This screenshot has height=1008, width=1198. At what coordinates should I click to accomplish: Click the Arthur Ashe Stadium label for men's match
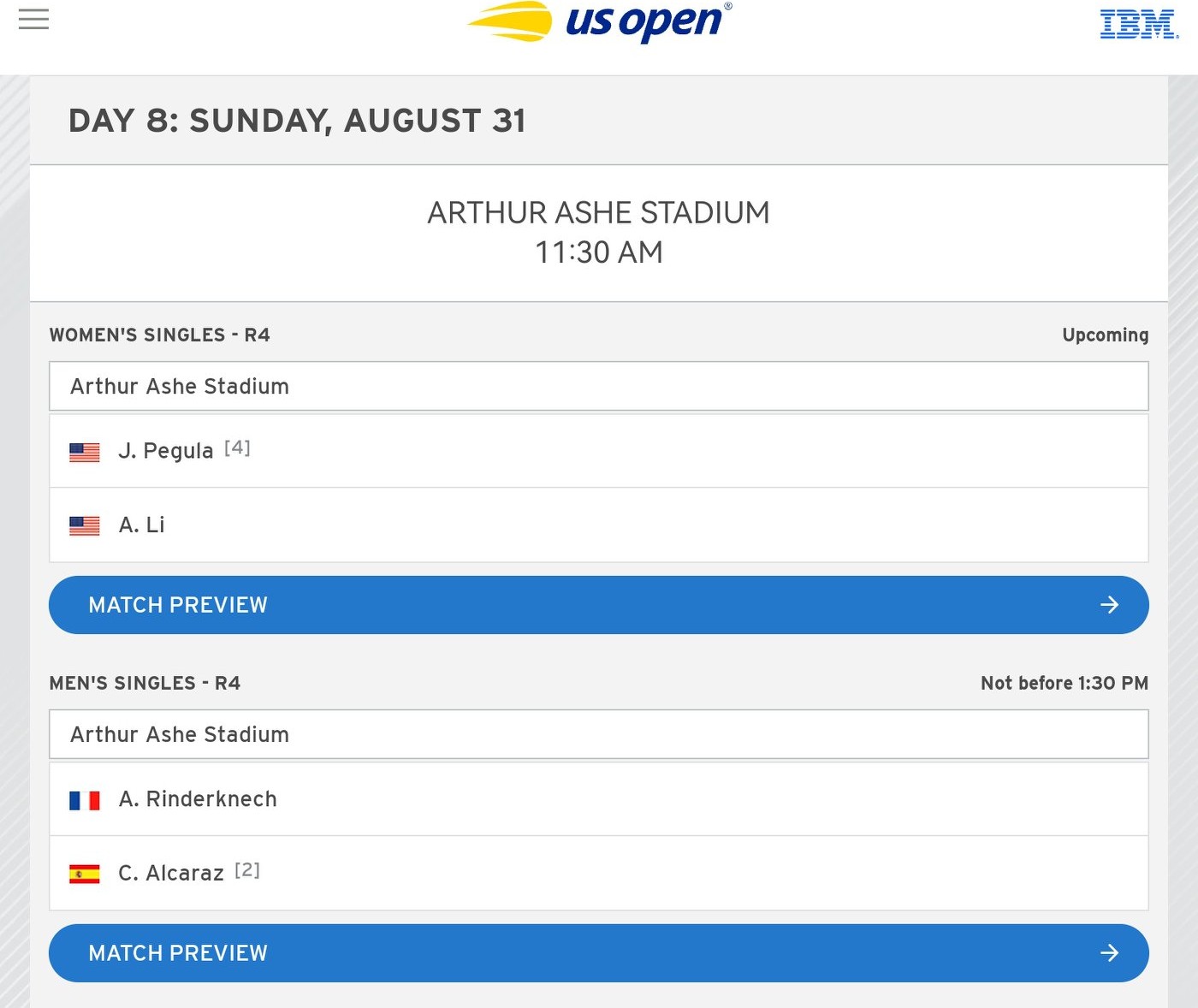pyautogui.click(x=180, y=734)
